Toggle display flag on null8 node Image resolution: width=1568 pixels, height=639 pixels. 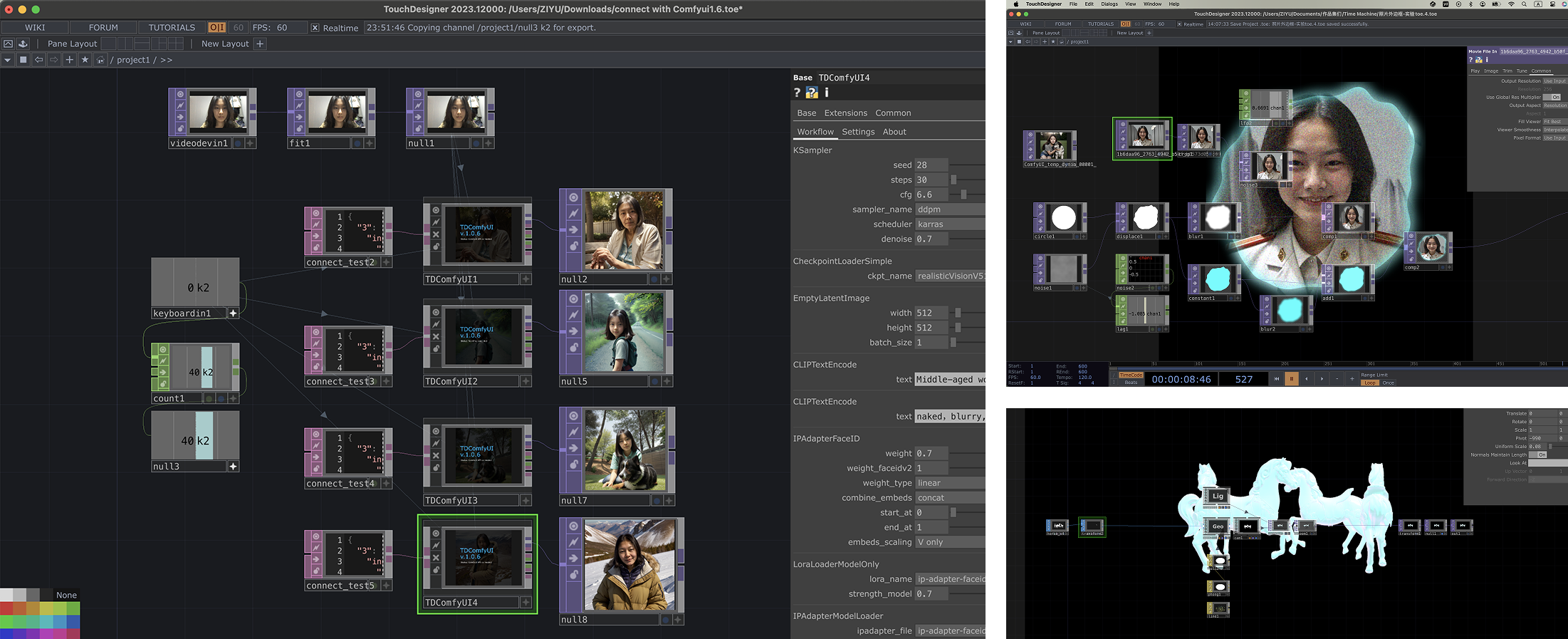coord(665,620)
